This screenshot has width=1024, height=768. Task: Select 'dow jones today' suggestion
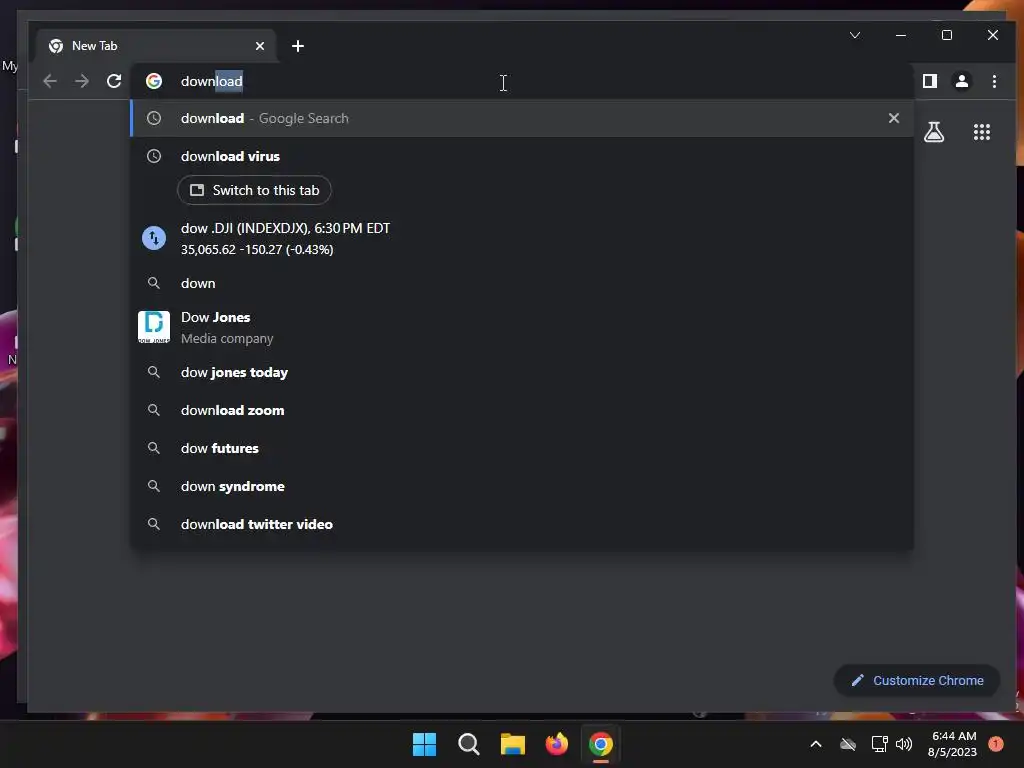coord(522,372)
